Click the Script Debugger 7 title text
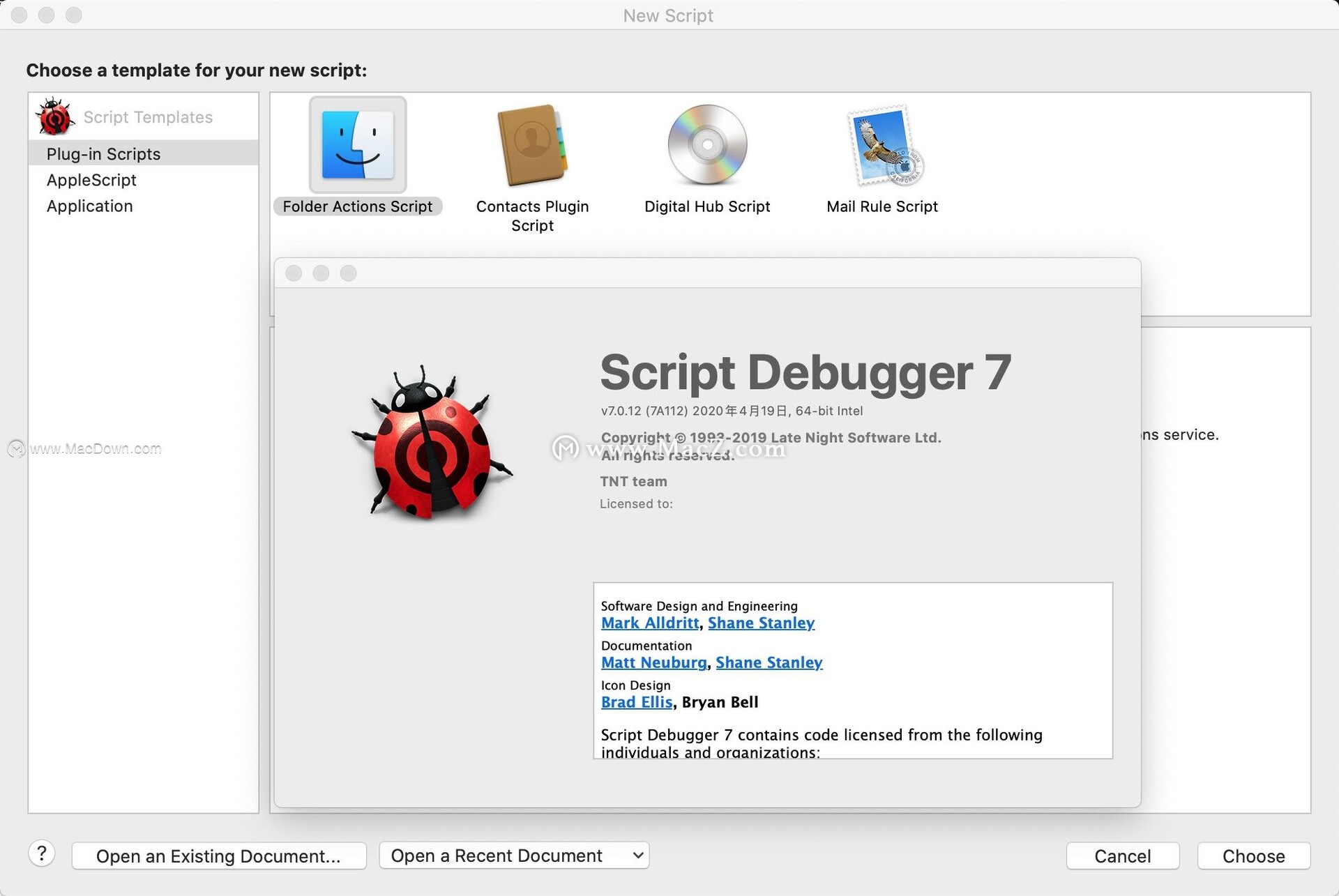 click(805, 373)
